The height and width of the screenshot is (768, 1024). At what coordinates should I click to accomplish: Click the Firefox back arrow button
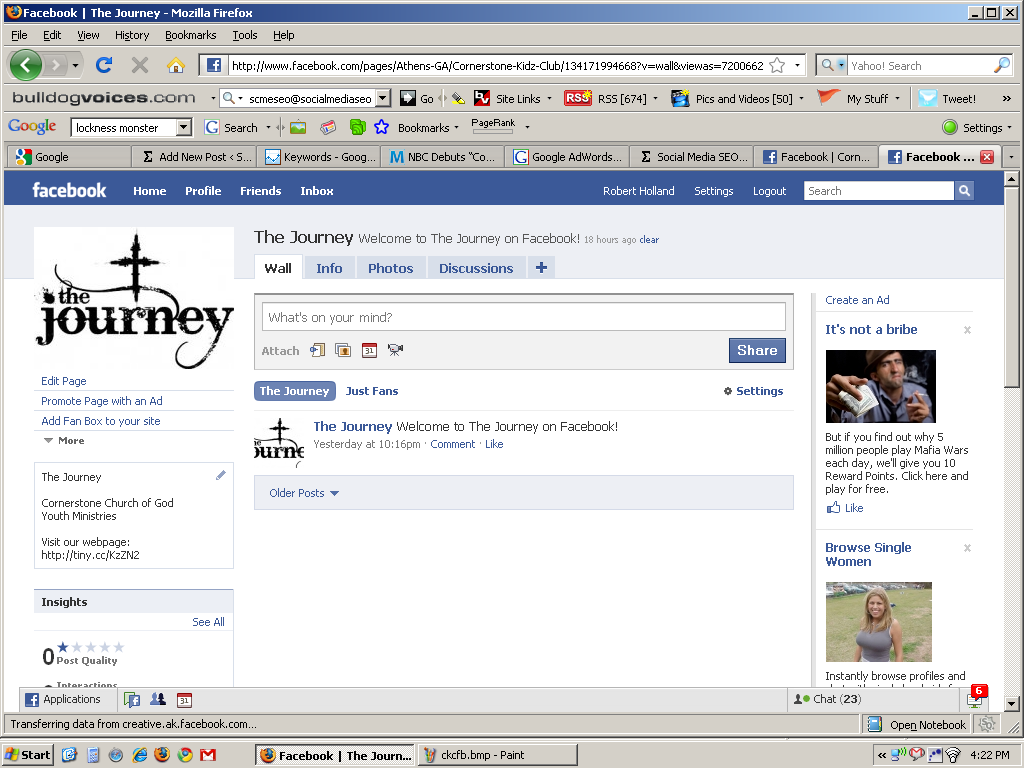tap(25, 65)
